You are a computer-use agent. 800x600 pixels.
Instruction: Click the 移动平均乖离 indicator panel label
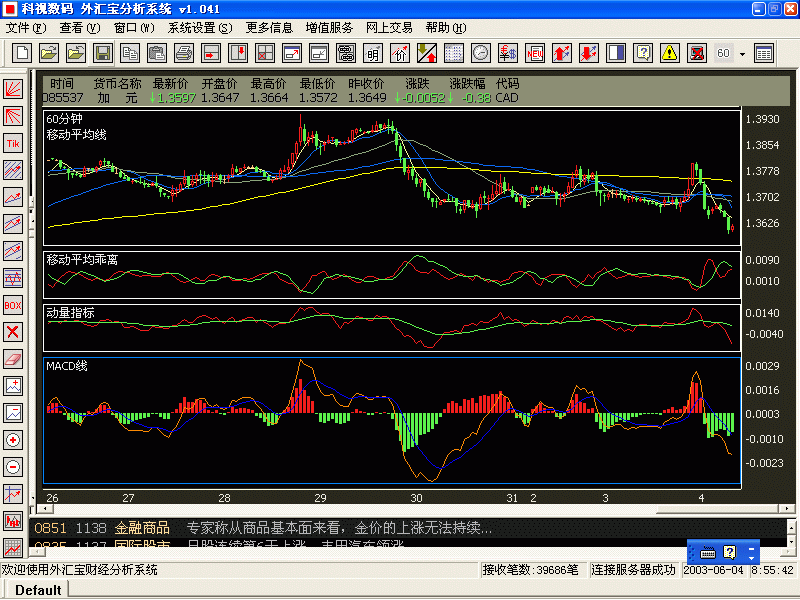[82, 260]
